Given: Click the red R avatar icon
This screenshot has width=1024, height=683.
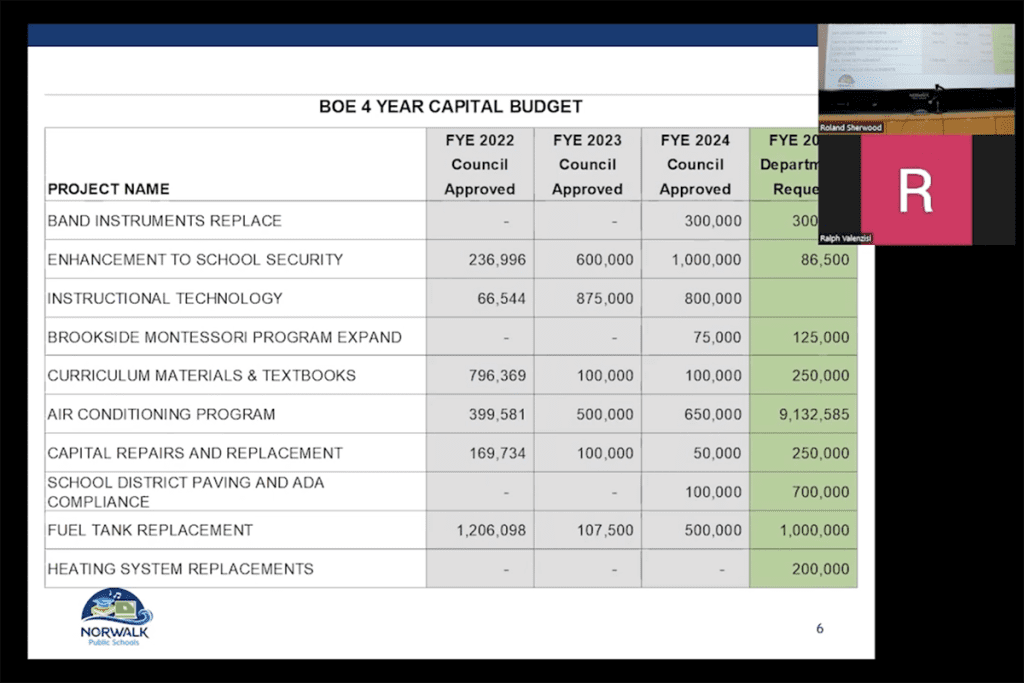Looking at the screenshot, I should (916, 190).
